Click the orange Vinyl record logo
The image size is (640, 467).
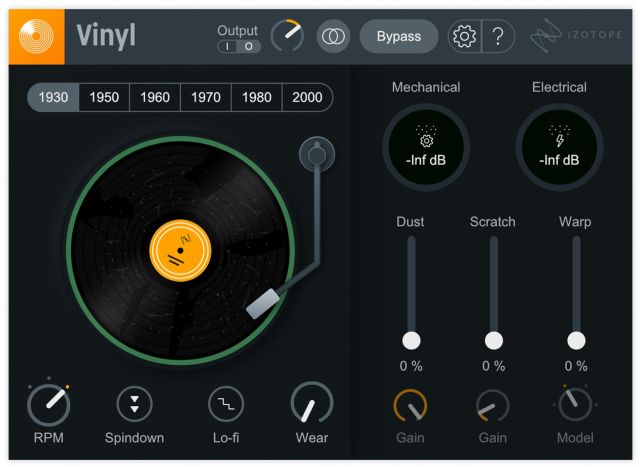[x=36, y=37]
